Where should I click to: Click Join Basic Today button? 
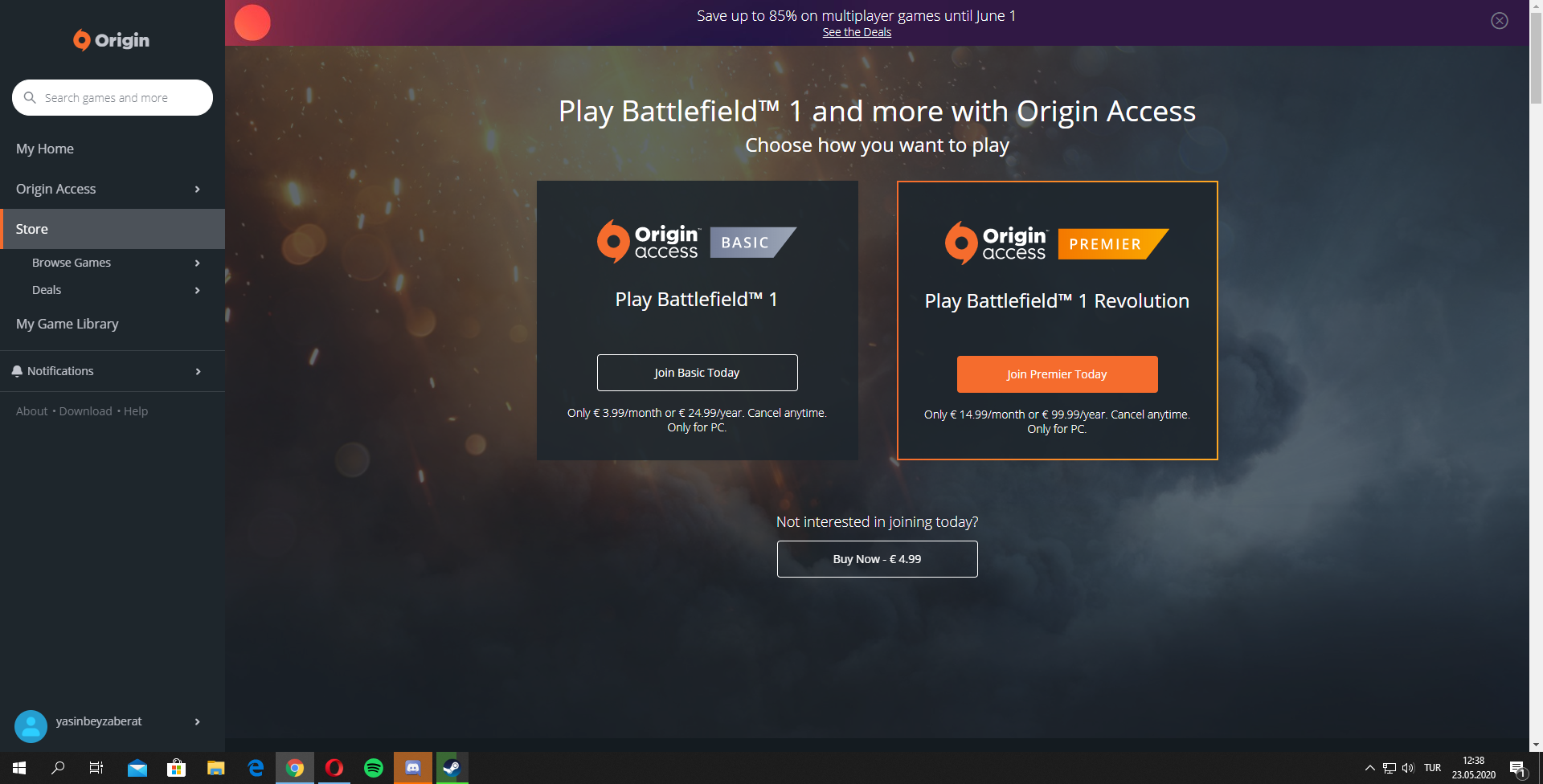pos(697,373)
